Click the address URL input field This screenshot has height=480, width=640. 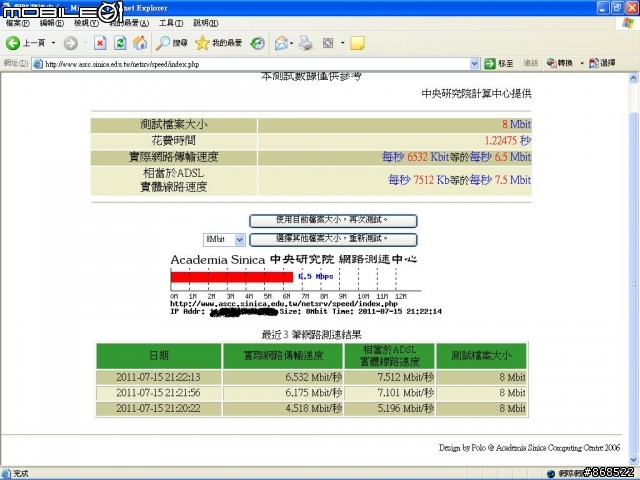coord(256,64)
